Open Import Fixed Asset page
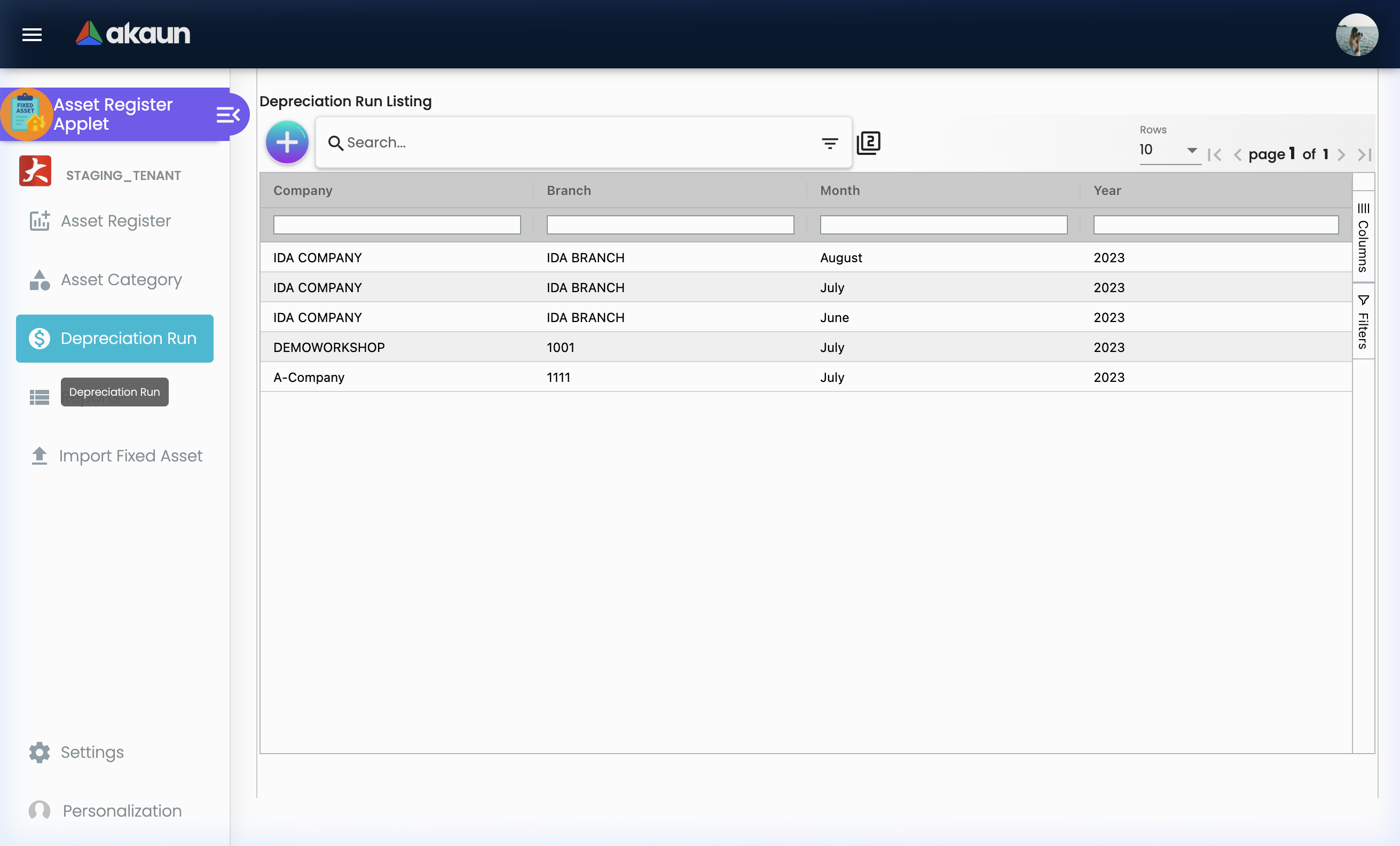Image resolution: width=1400 pixels, height=846 pixels. pos(130,456)
